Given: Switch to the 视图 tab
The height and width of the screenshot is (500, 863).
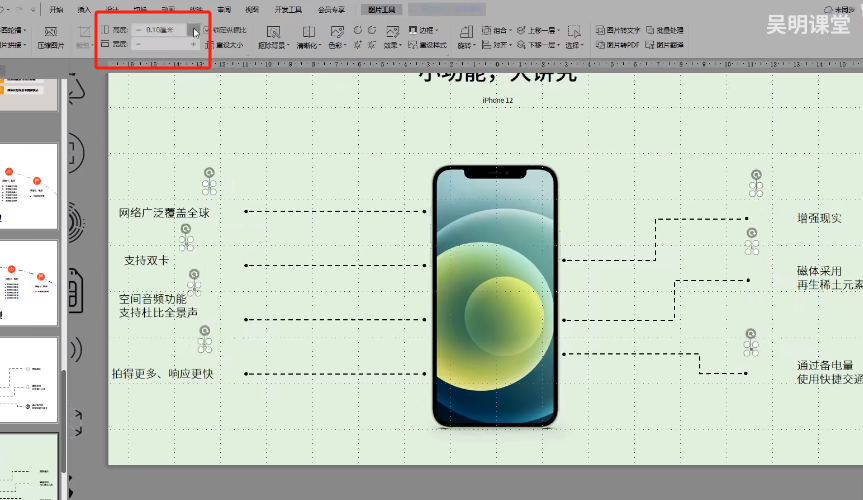Looking at the screenshot, I should pyautogui.click(x=252, y=9).
